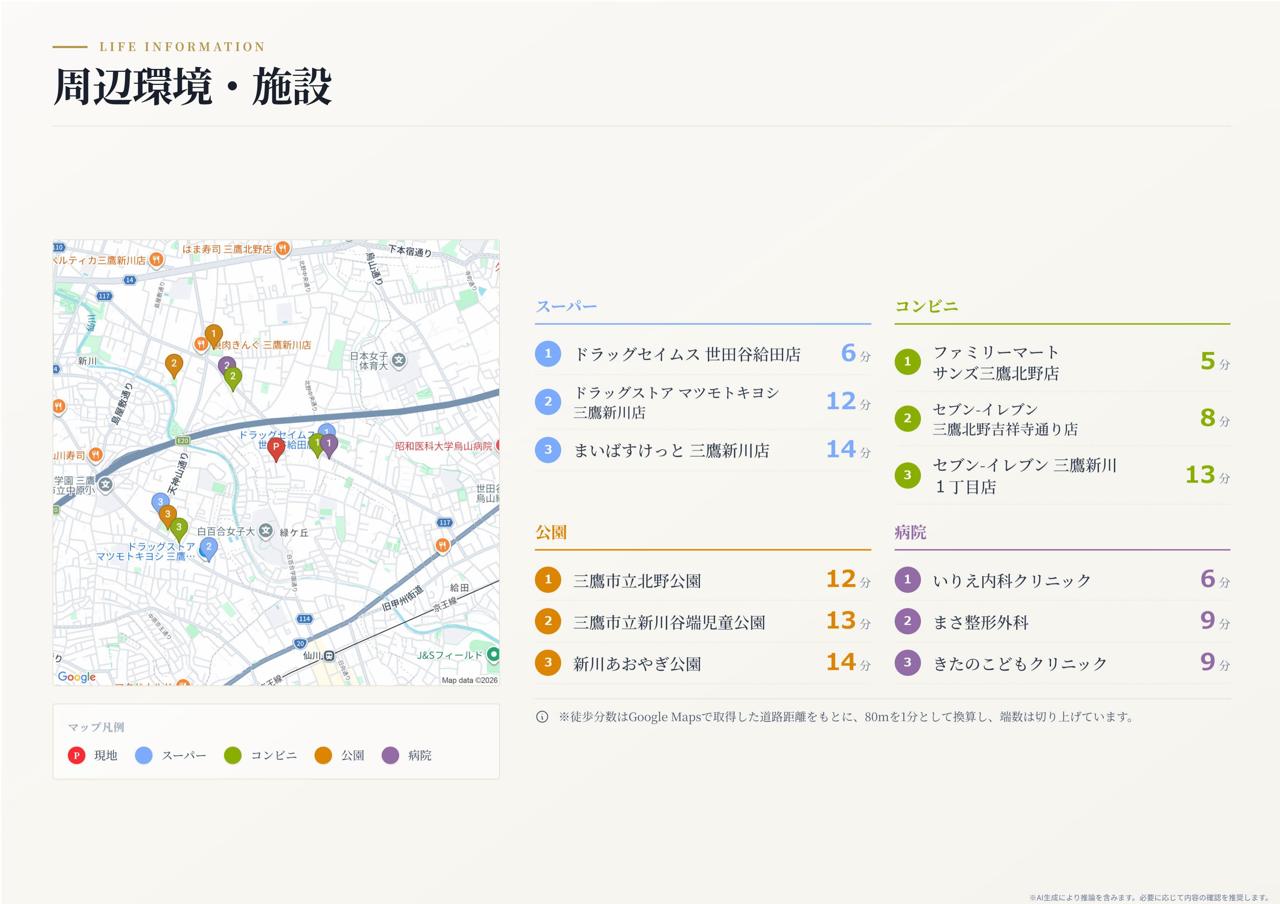Click the red 現地 swatch in the map legend
This screenshot has height=904, width=1280.
click(x=76, y=755)
